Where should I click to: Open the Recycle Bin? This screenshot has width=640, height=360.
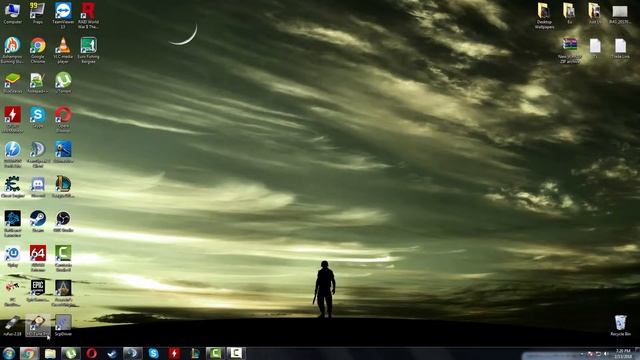[x=620, y=325]
